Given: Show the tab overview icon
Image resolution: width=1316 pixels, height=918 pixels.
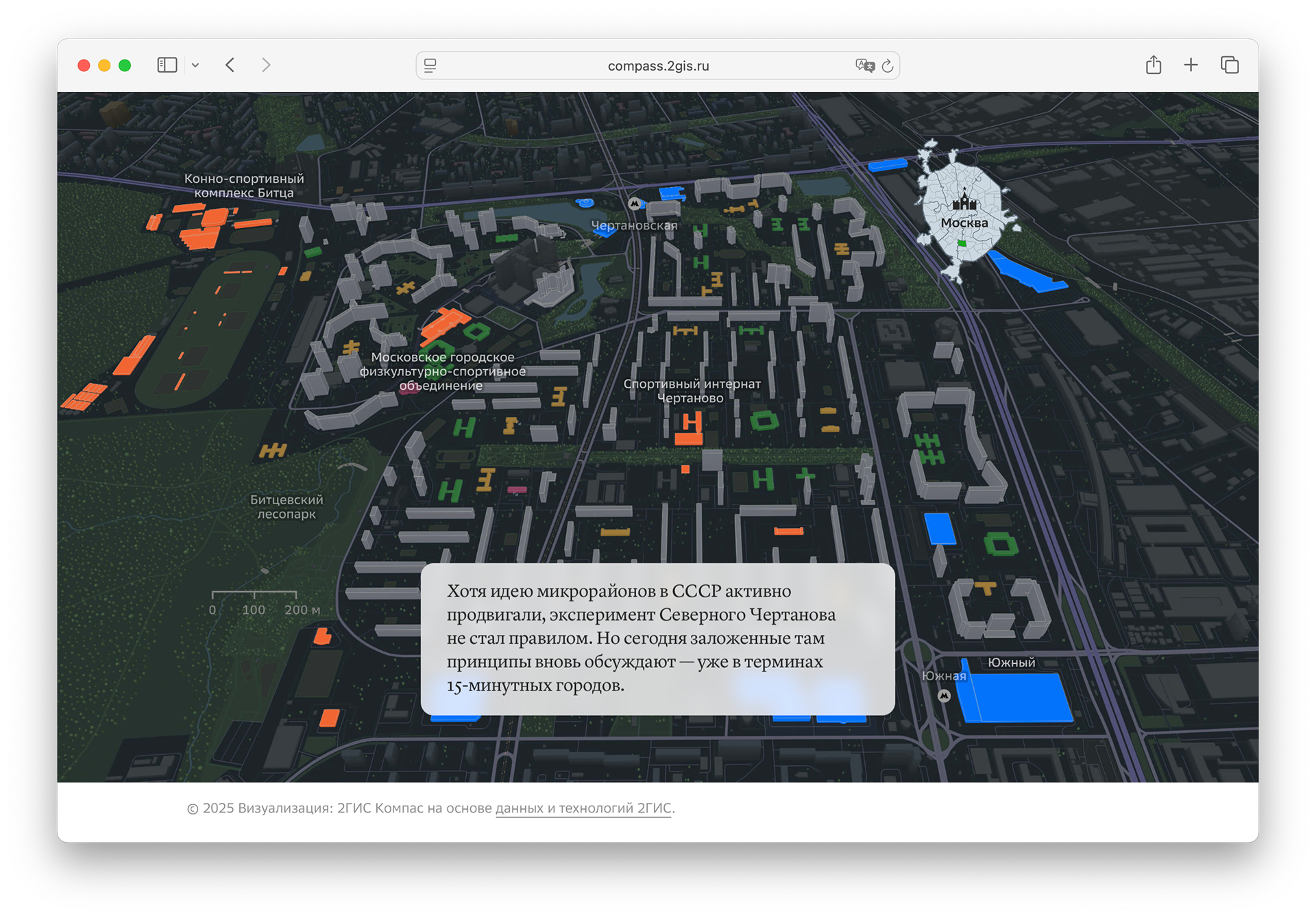Looking at the screenshot, I should coord(1230,65).
